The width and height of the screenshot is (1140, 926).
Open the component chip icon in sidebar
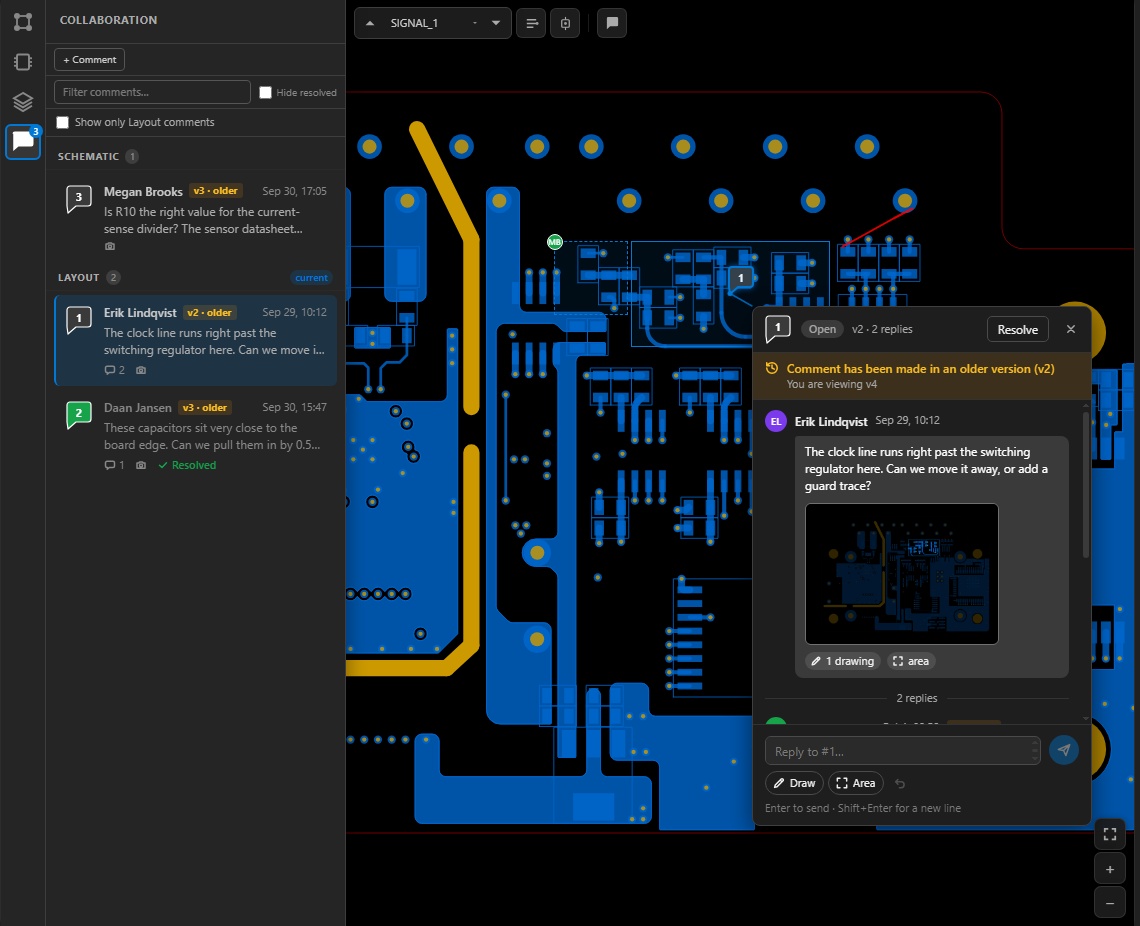coord(23,62)
